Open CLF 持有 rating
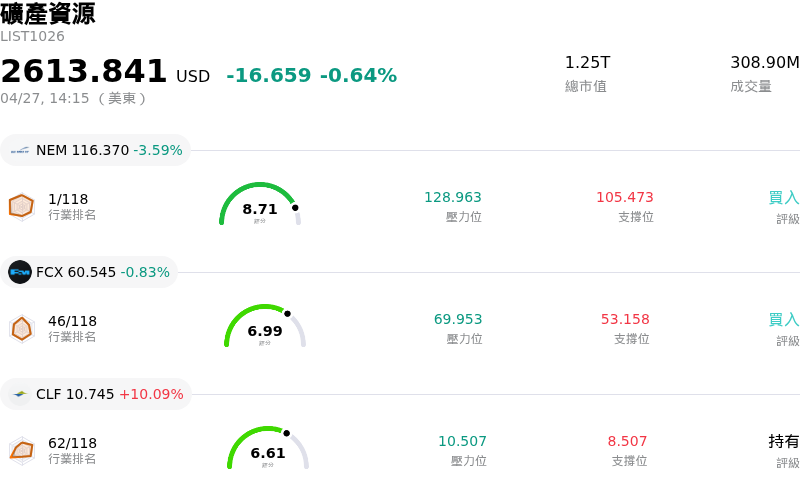 point(783,441)
